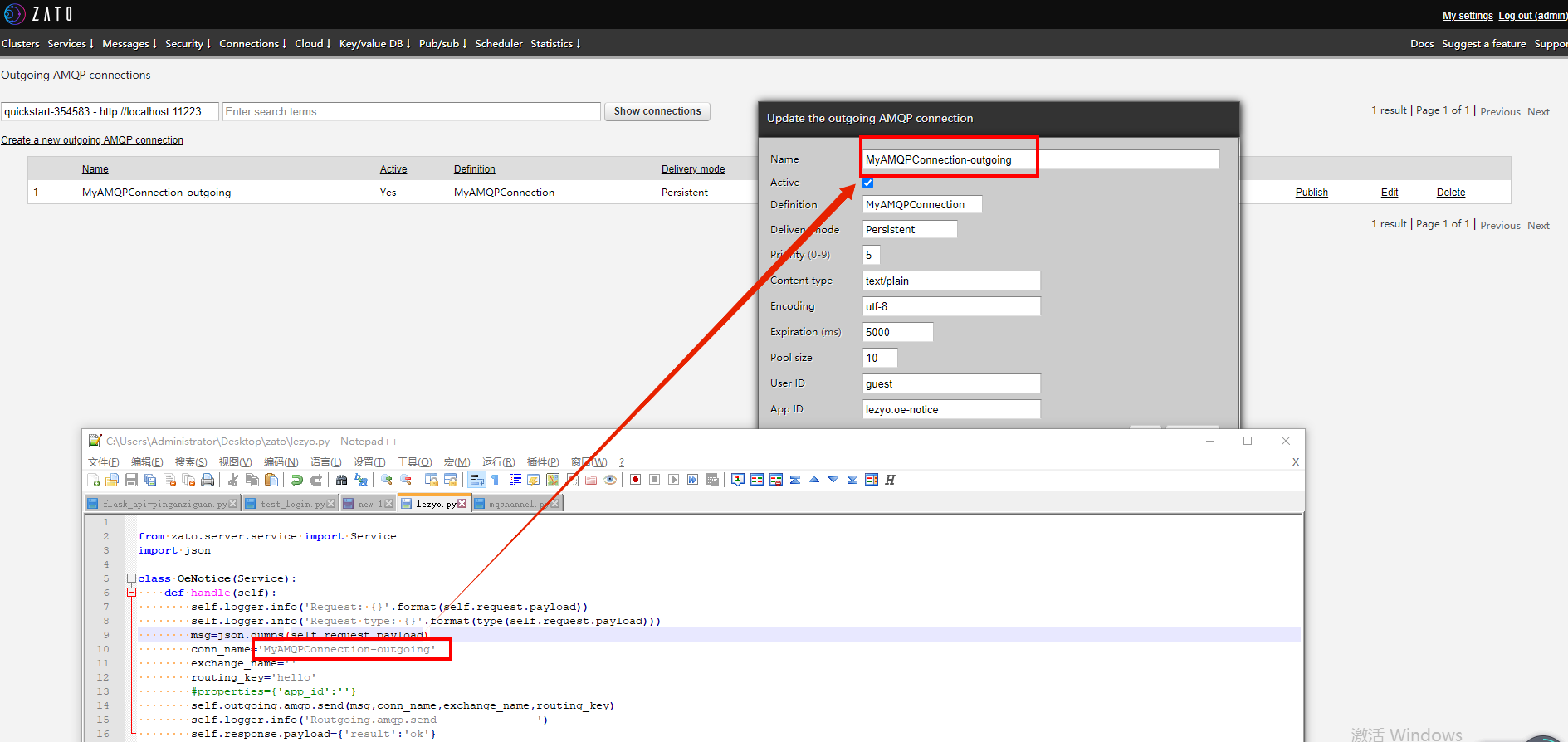Switch to the flask_api-pinganziguan.py tab
Screen dimensions: 1568x742
click(164, 504)
